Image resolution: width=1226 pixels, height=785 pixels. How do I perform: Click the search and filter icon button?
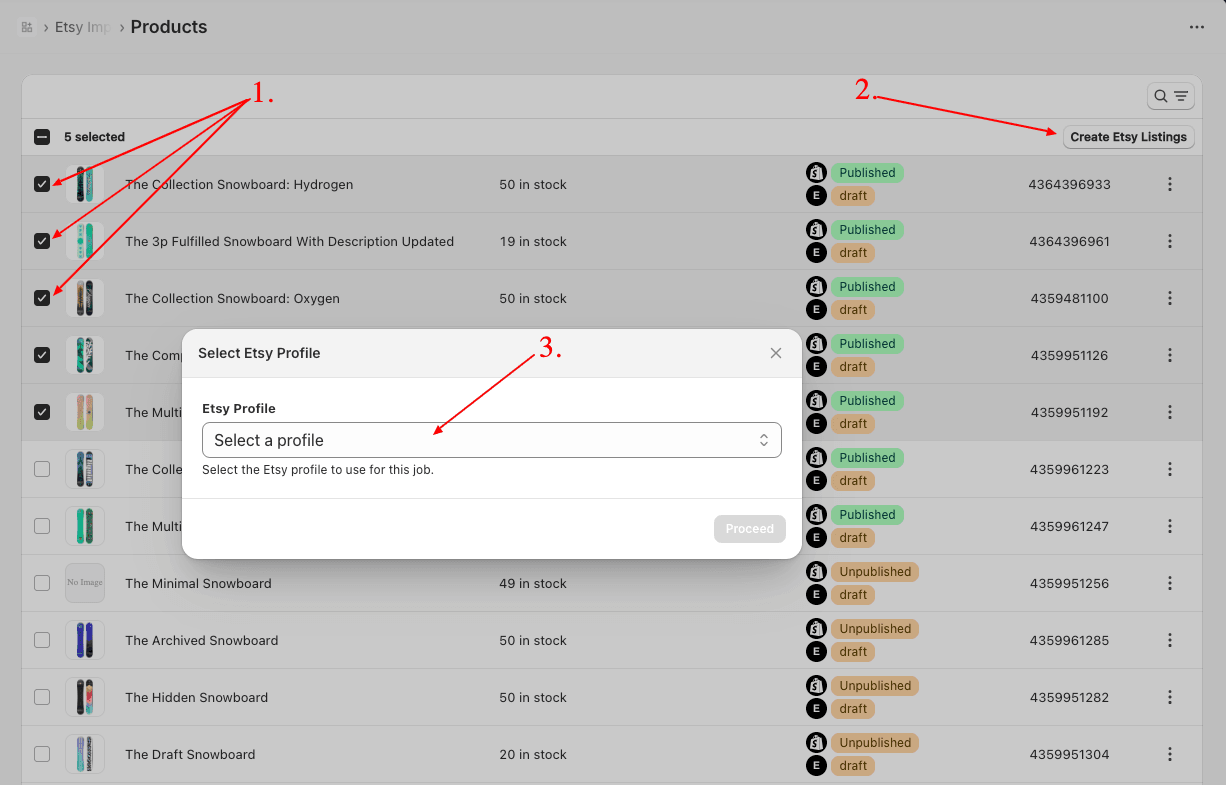pyautogui.click(x=1170, y=96)
